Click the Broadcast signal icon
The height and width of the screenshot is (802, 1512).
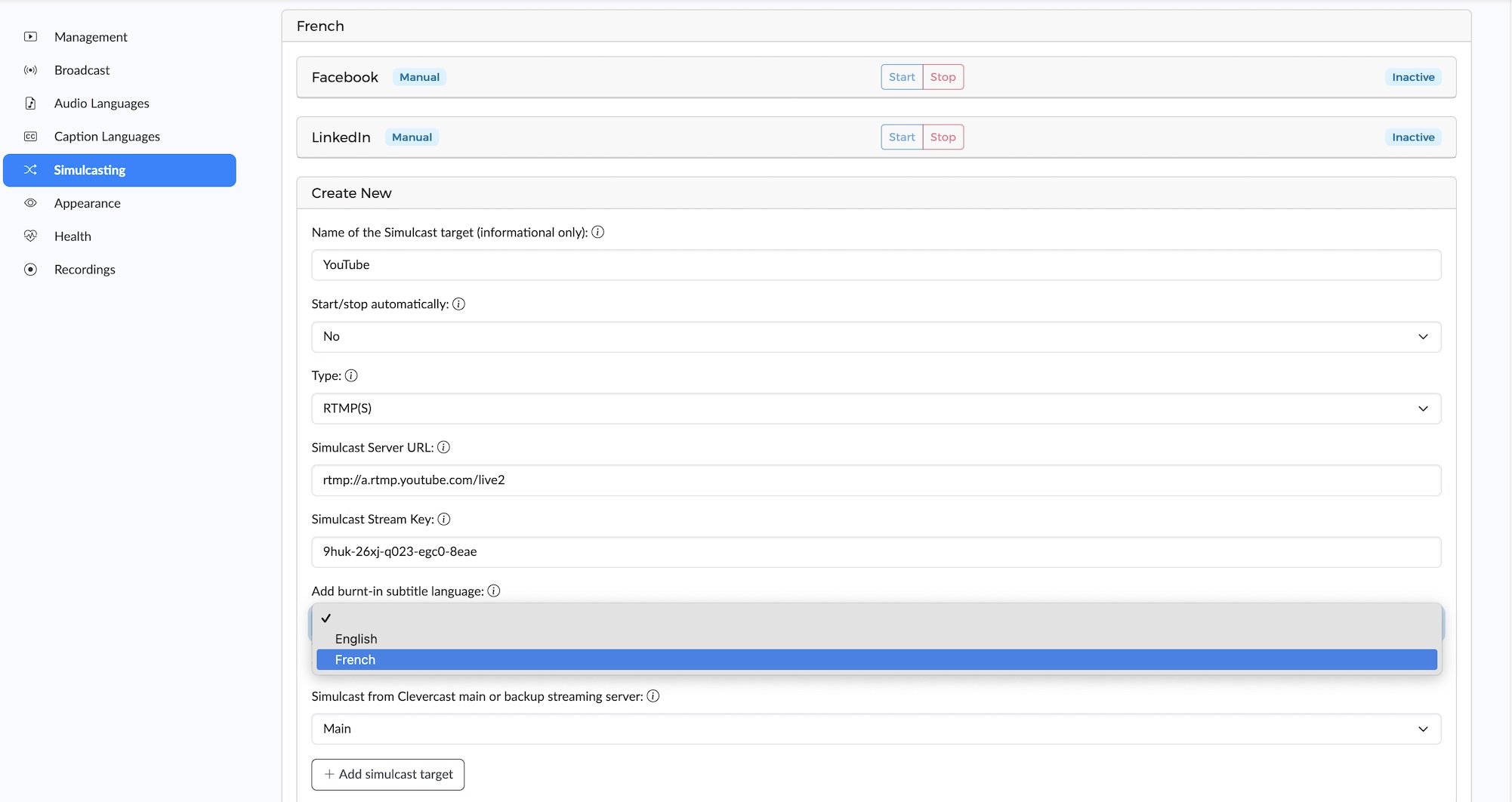[x=30, y=70]
